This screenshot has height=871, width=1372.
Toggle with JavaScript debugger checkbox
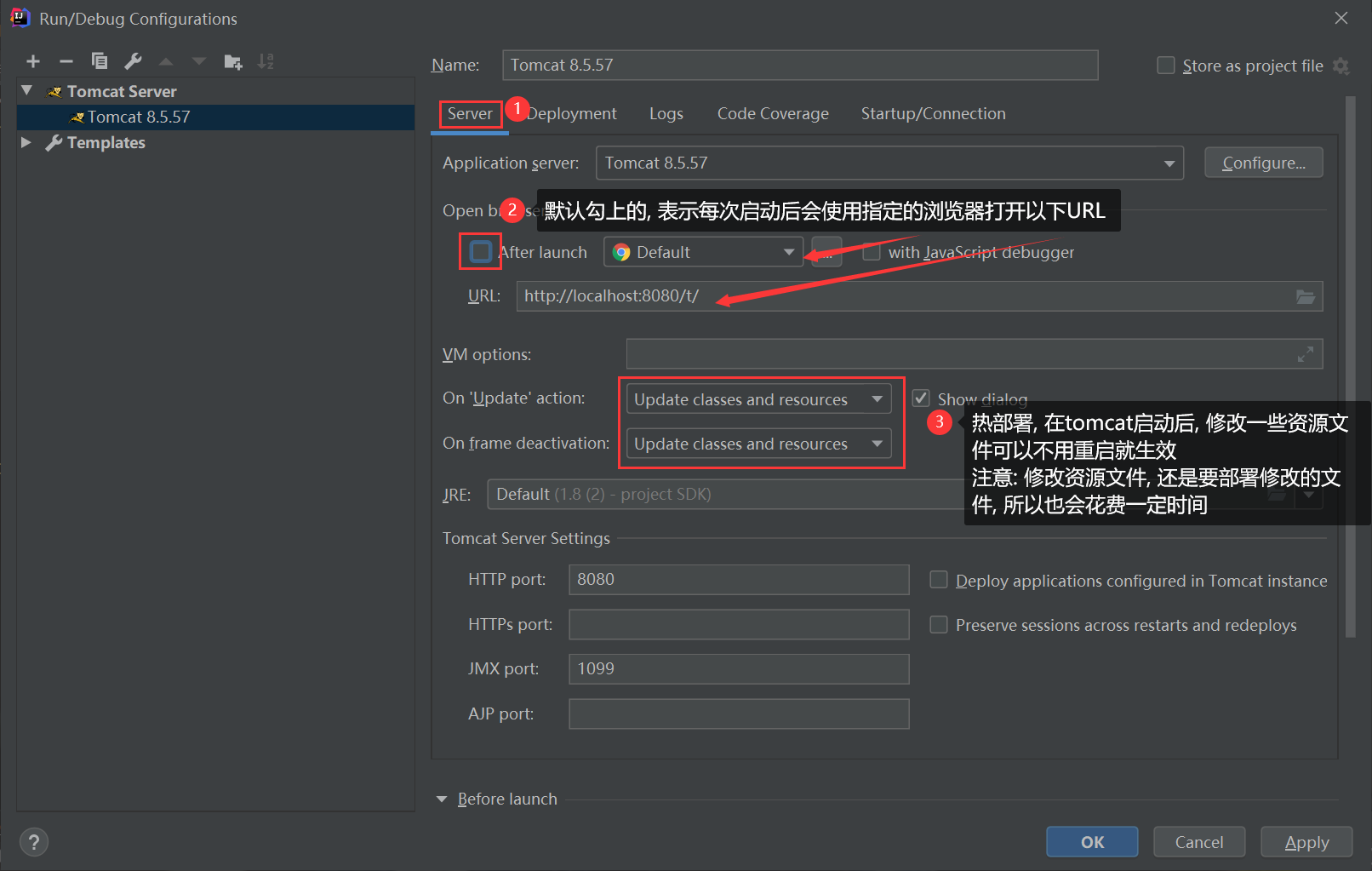(871, 252)
